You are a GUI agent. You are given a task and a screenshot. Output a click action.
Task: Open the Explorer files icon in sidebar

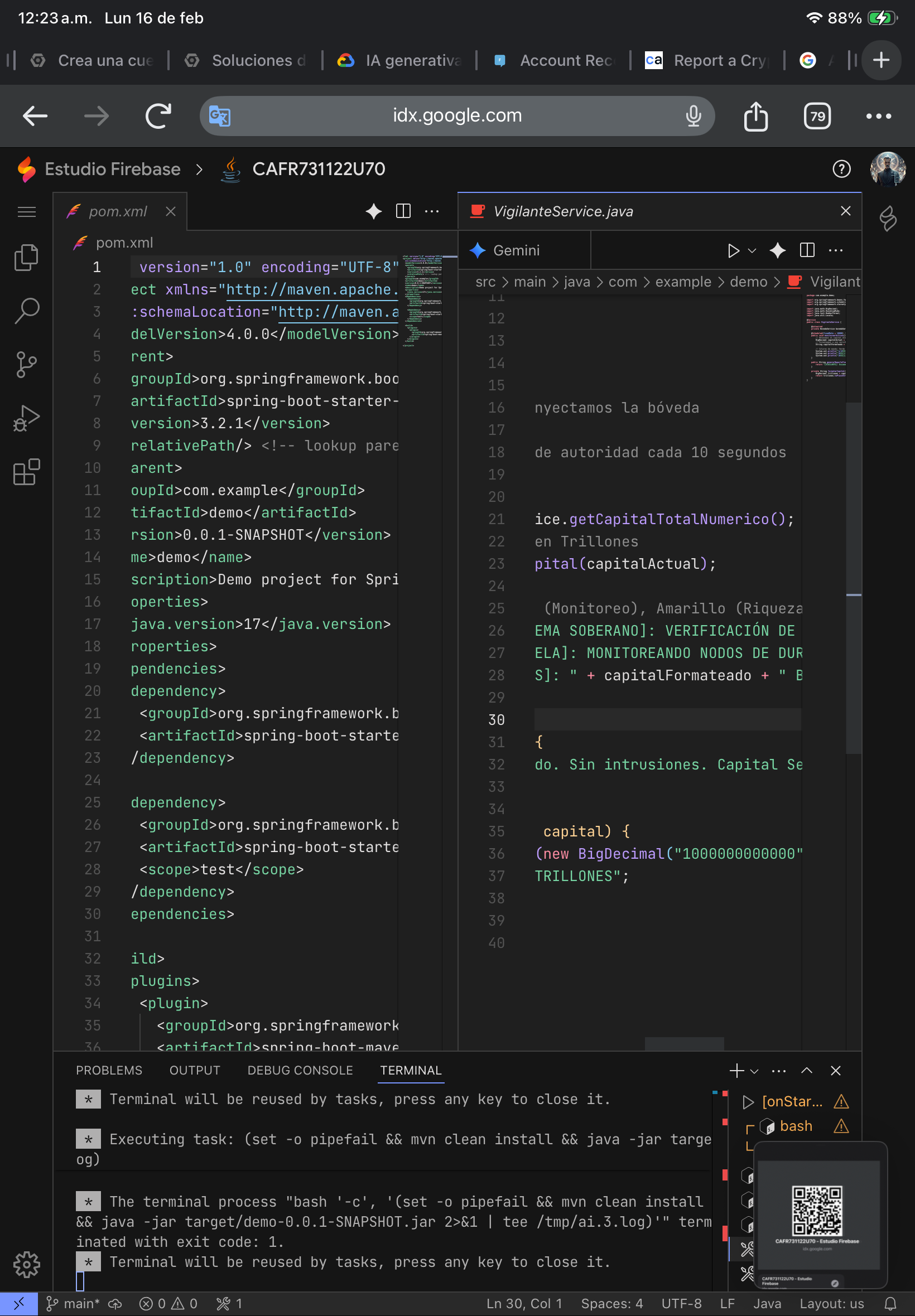click(x=26, y=257)
